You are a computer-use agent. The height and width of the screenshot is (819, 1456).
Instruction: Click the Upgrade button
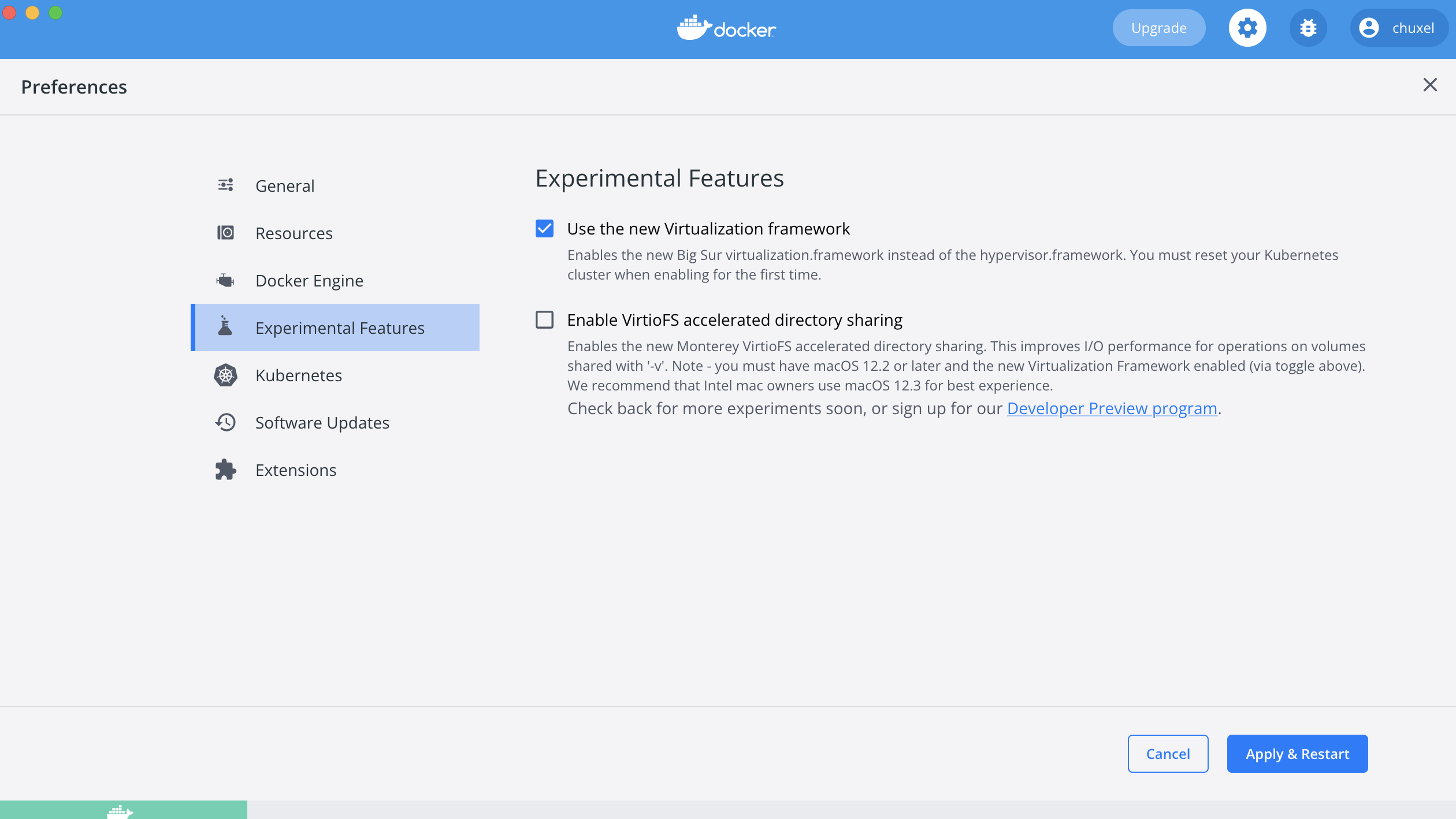pos(1158,28)
